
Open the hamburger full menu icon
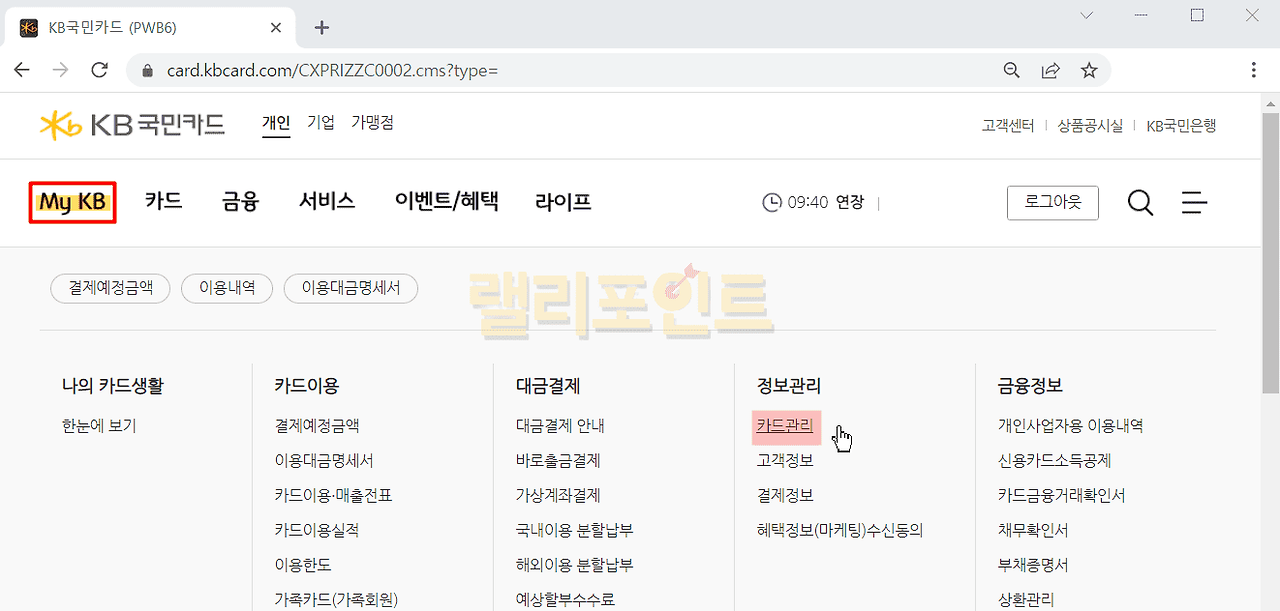(1194, 203)
